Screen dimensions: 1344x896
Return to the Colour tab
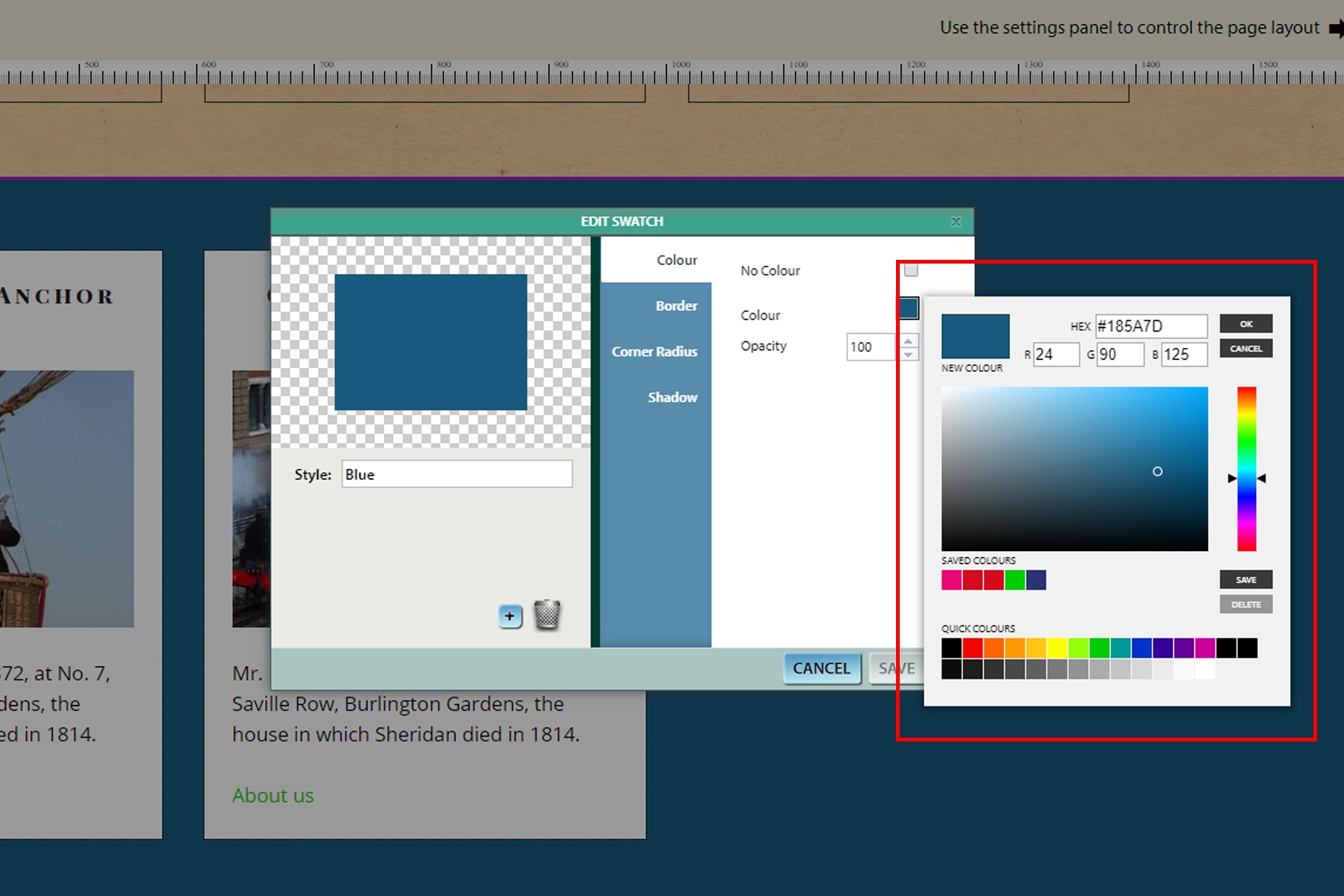[676, 260]
